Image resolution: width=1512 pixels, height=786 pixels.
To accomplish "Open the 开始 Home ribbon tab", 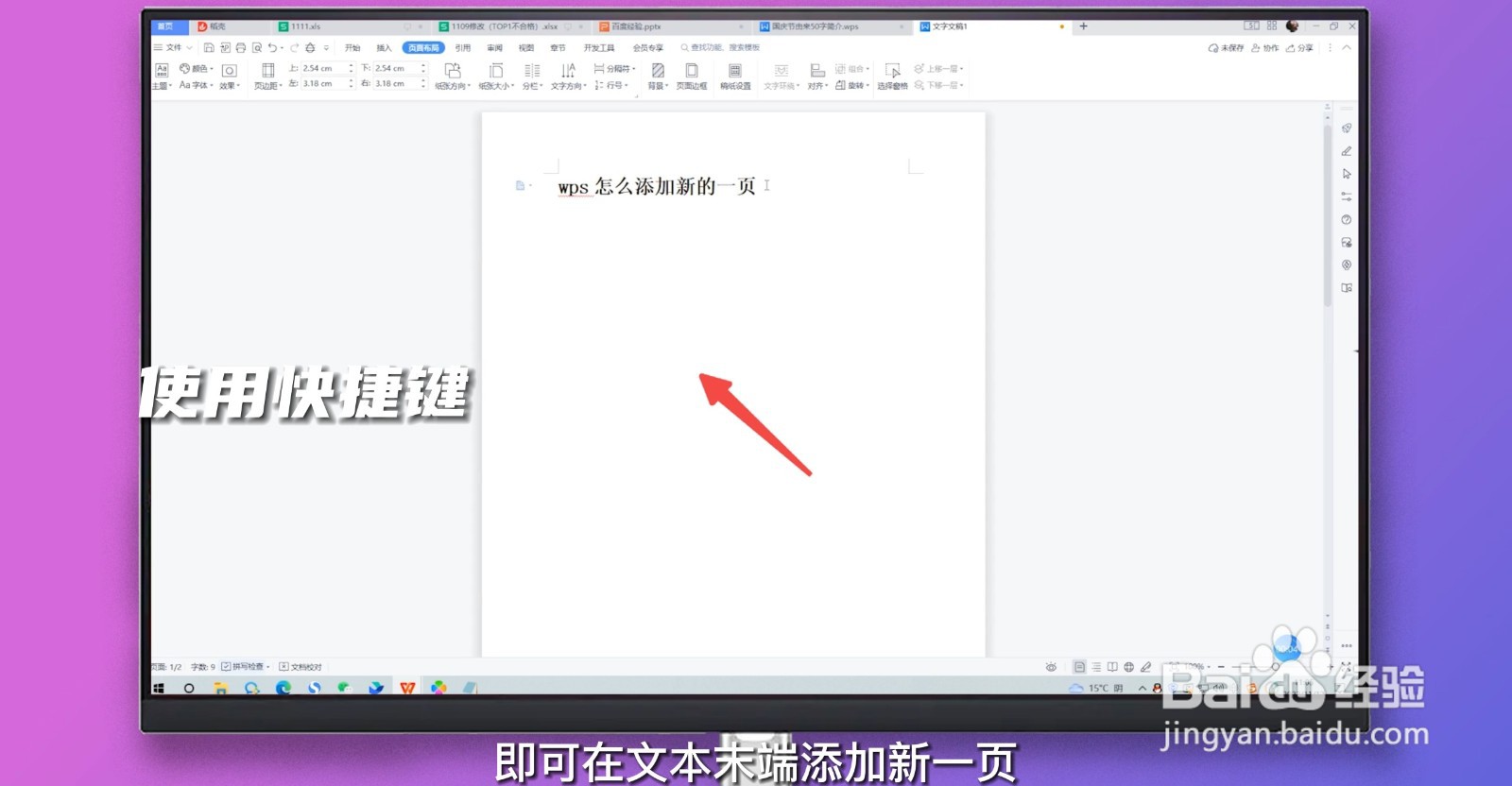I will tap(352, 47).
